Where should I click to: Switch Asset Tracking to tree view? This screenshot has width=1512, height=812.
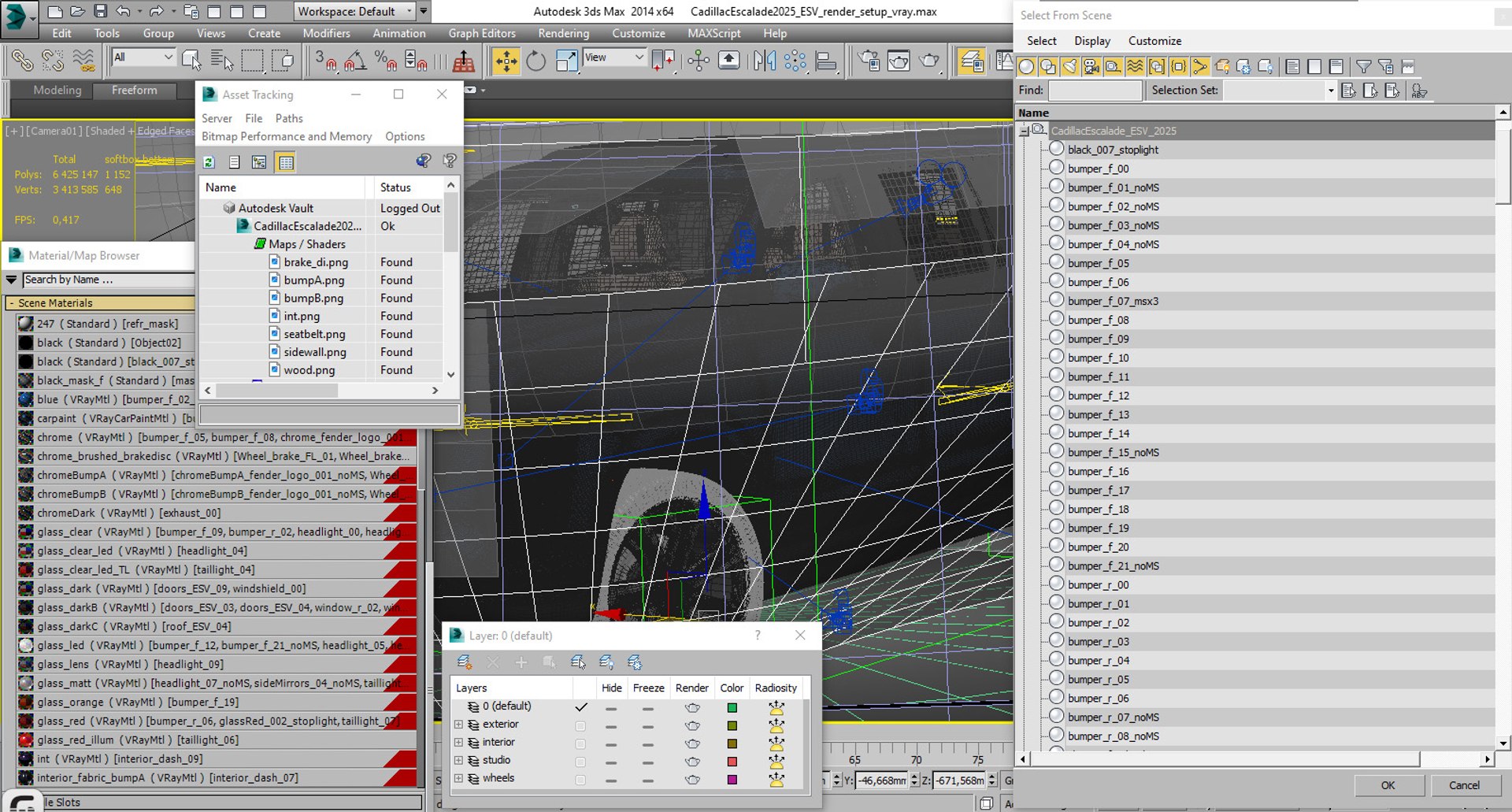pos(259,162)
